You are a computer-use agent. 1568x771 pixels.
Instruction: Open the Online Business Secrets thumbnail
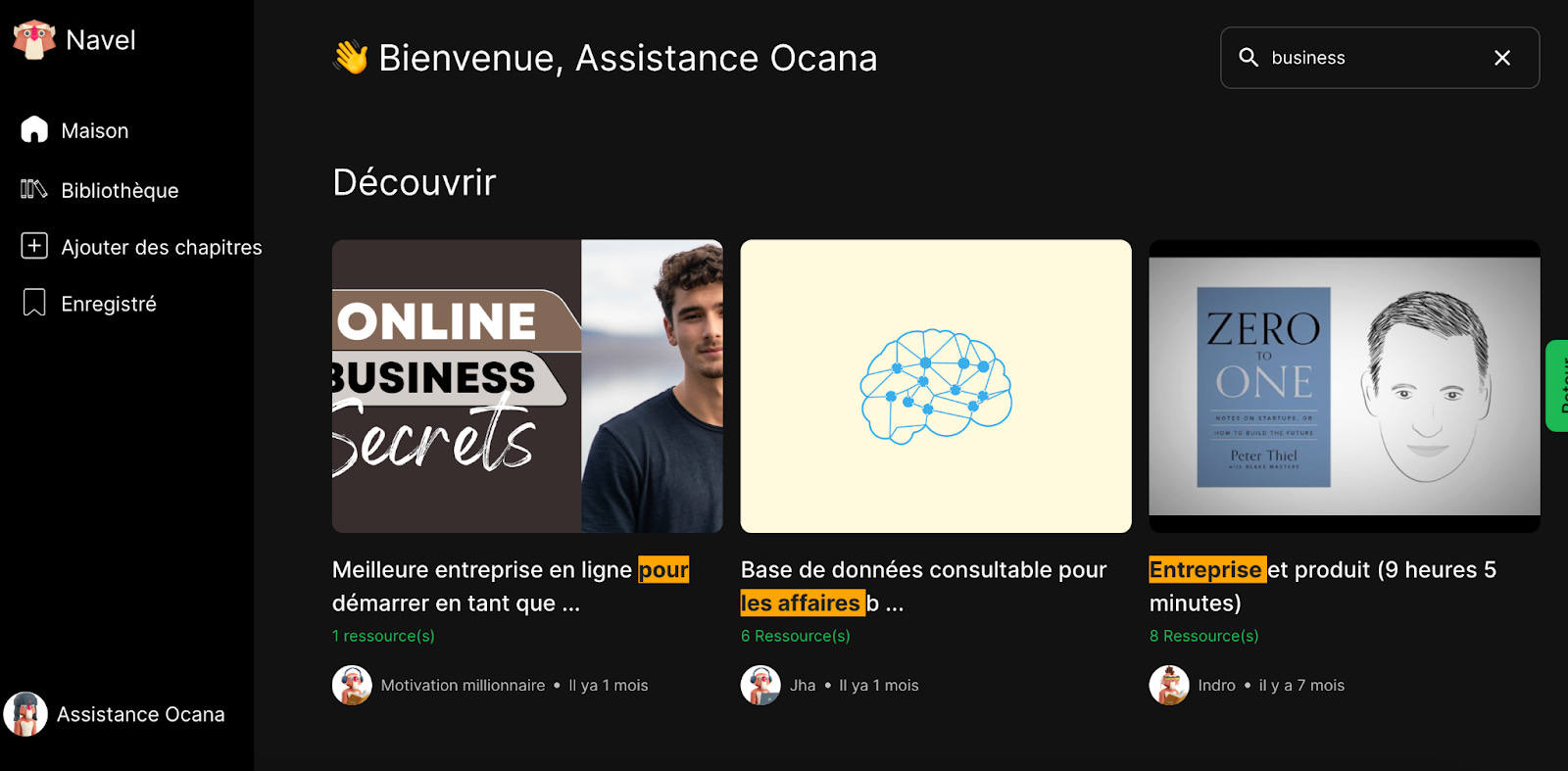(x=527, y=386)
